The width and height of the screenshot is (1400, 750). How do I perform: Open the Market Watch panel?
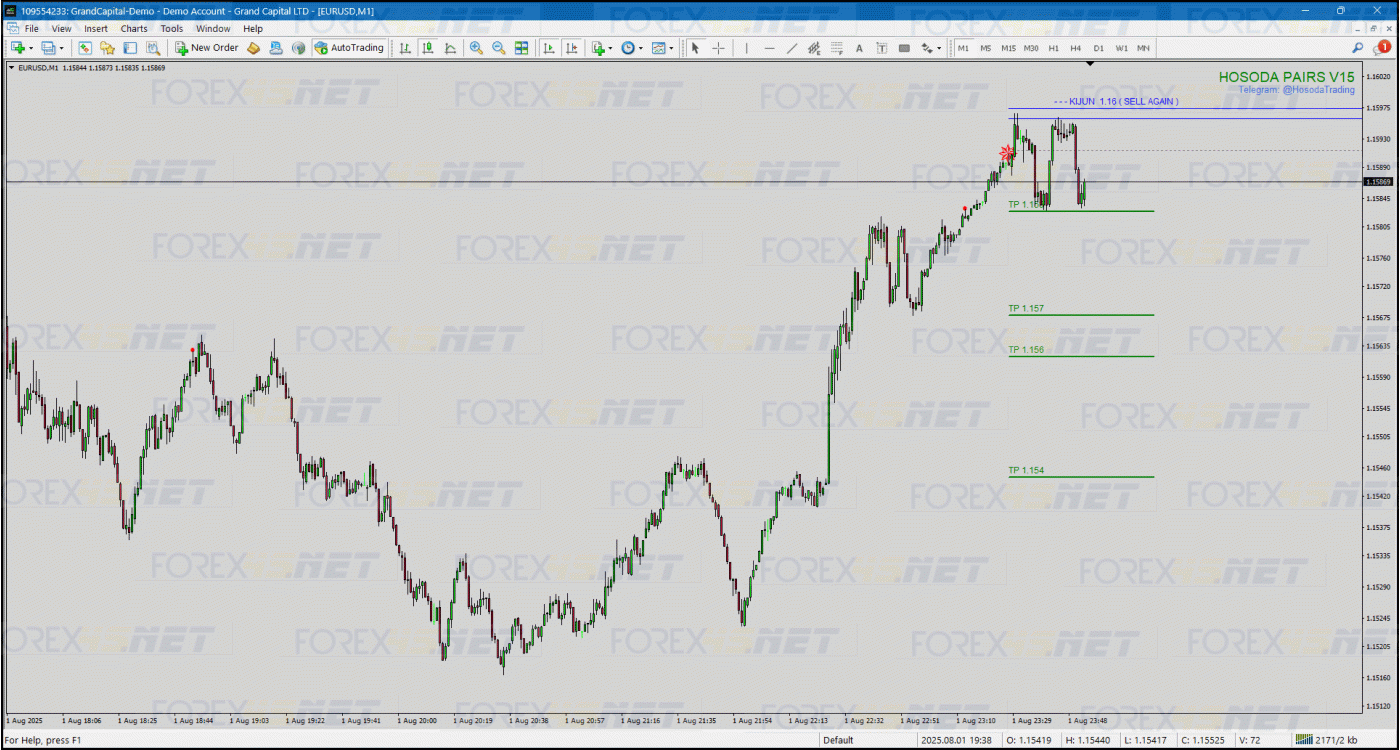click(87, 48)
